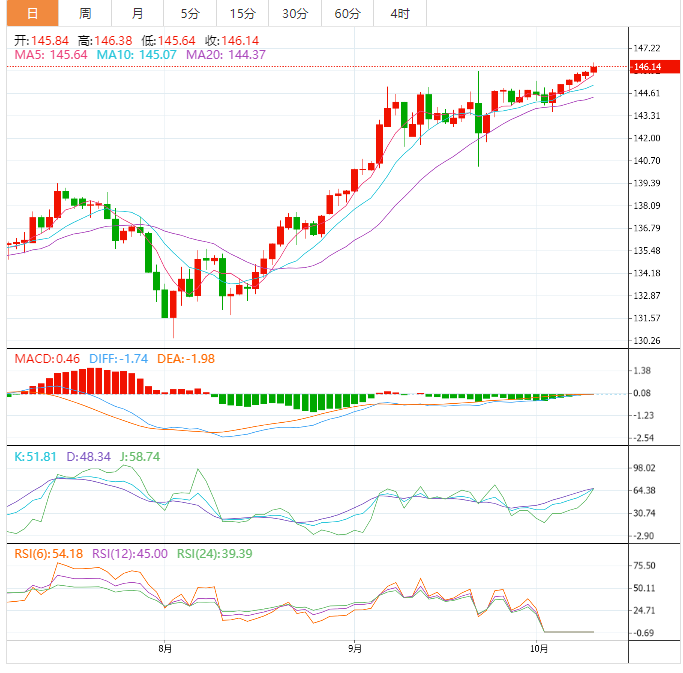
Task: Switch to the monthly 月 tab
Action: (x=138, y=14)
